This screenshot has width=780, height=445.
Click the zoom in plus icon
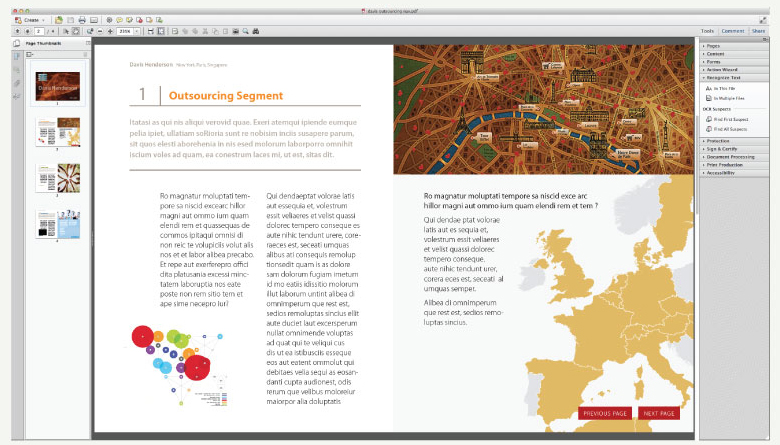click(109, 31)
